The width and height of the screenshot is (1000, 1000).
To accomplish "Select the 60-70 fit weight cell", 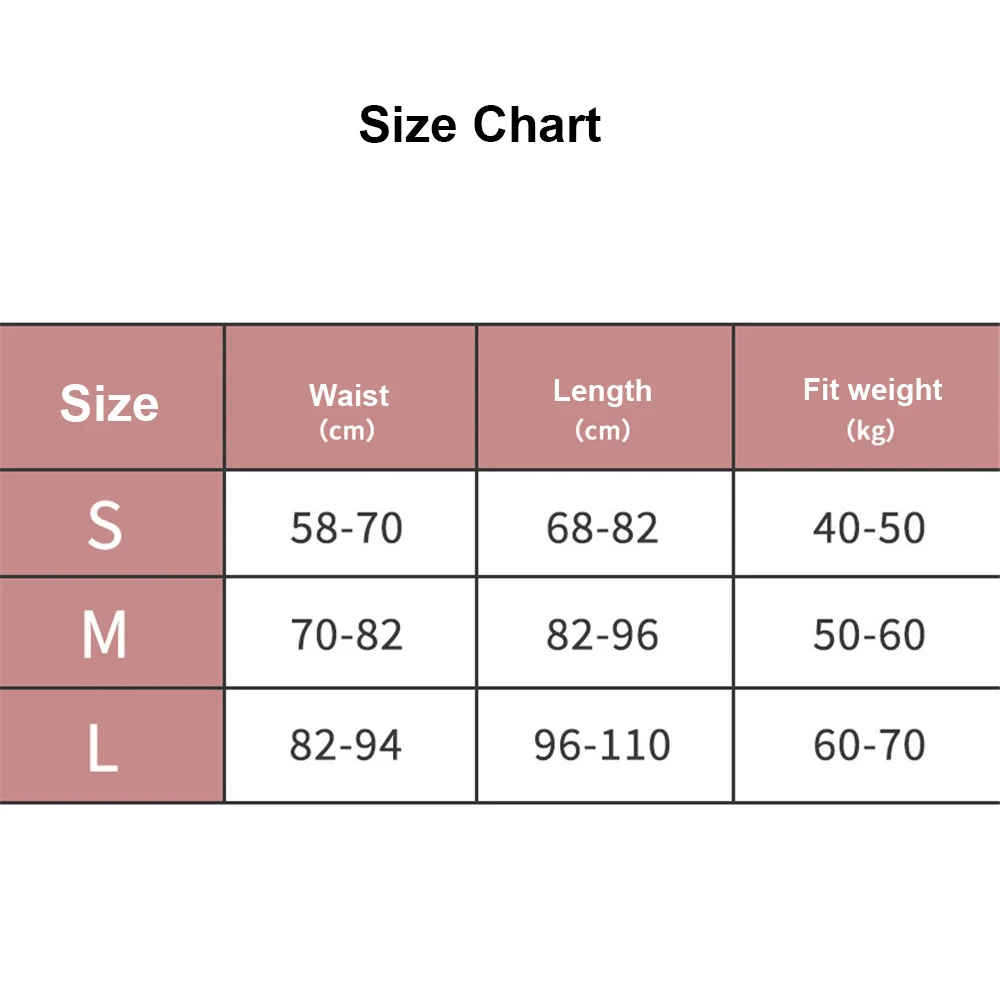I will (869, 745).
